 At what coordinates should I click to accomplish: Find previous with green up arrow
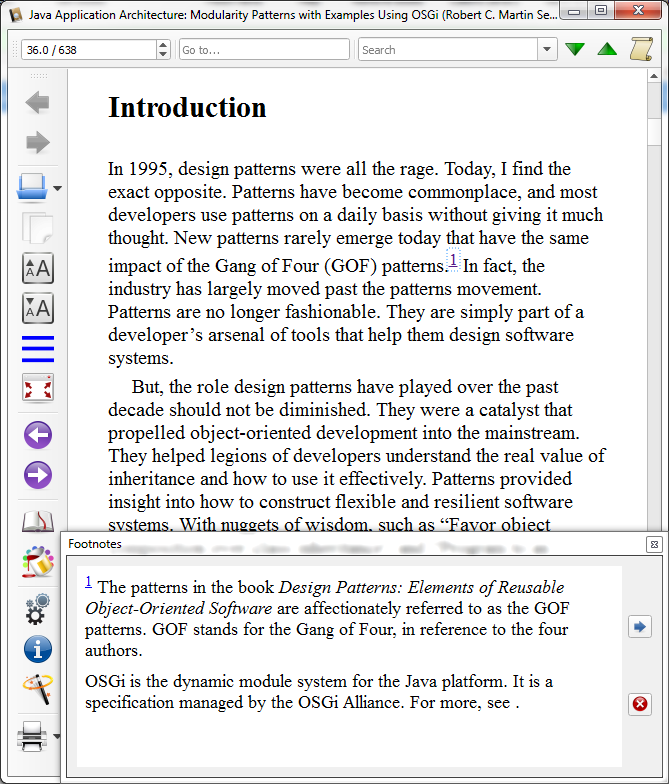tap(607, 49)
